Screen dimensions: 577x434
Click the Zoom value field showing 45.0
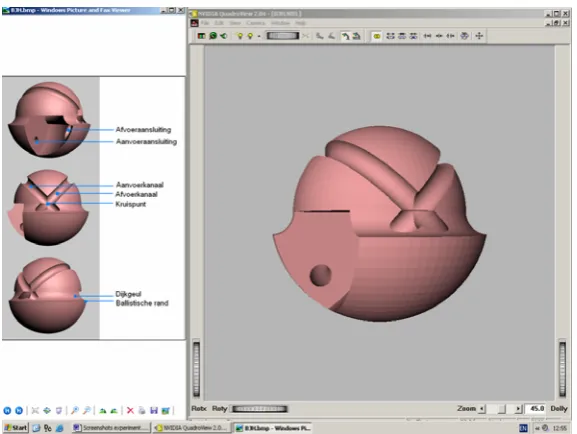click(535, 409)
